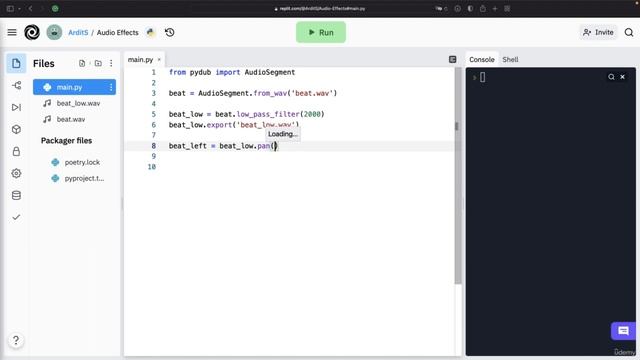Open browser sidebar toggle icon
Viewport: 640px width, 360px height.
(x=10, y=8)
